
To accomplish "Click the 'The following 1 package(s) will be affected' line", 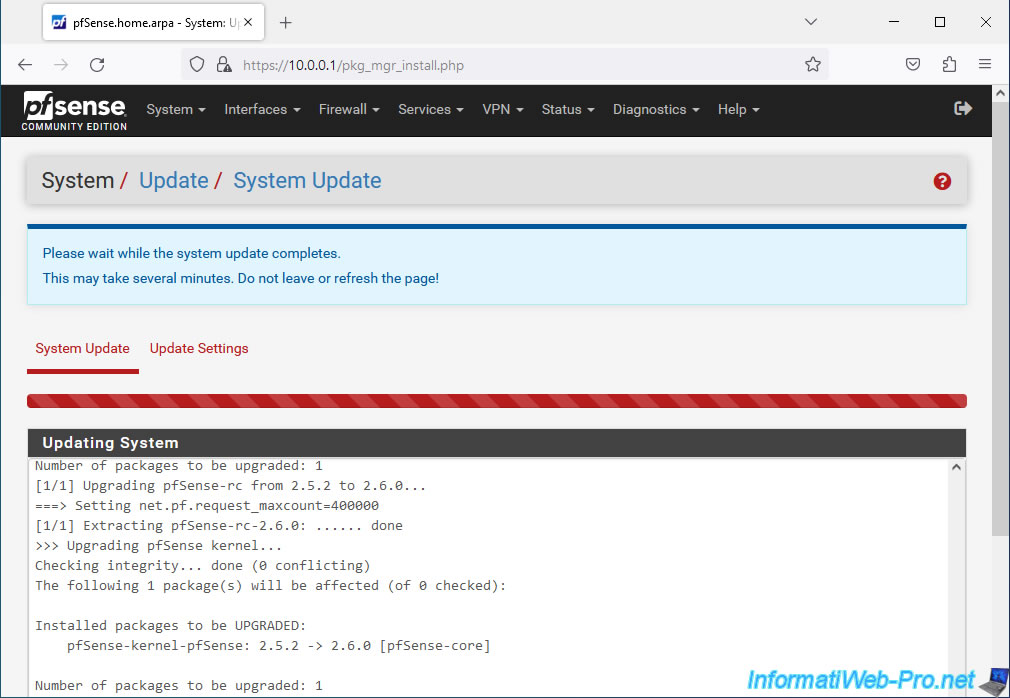I will (x=271, y=585).
